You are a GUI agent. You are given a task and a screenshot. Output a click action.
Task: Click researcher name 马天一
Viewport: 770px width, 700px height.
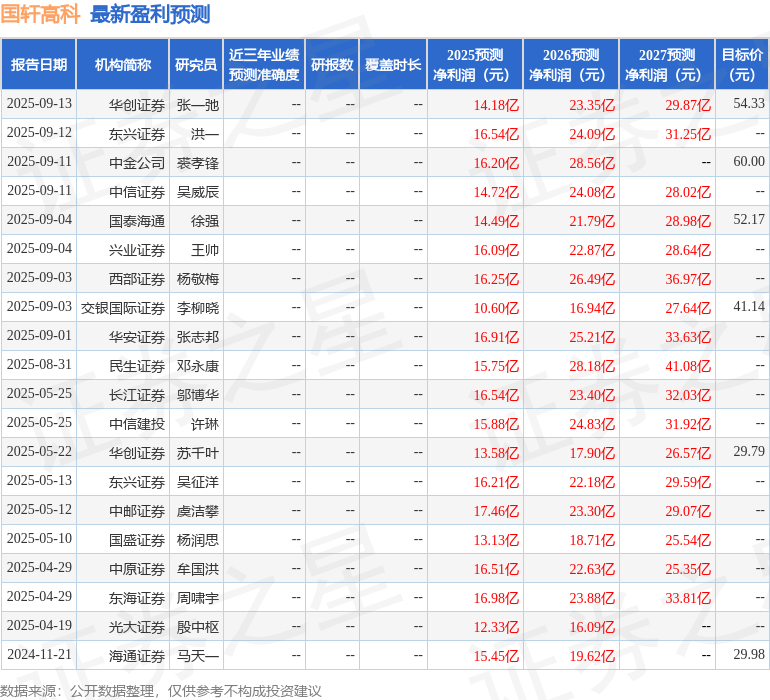click(x=197, y=656)
